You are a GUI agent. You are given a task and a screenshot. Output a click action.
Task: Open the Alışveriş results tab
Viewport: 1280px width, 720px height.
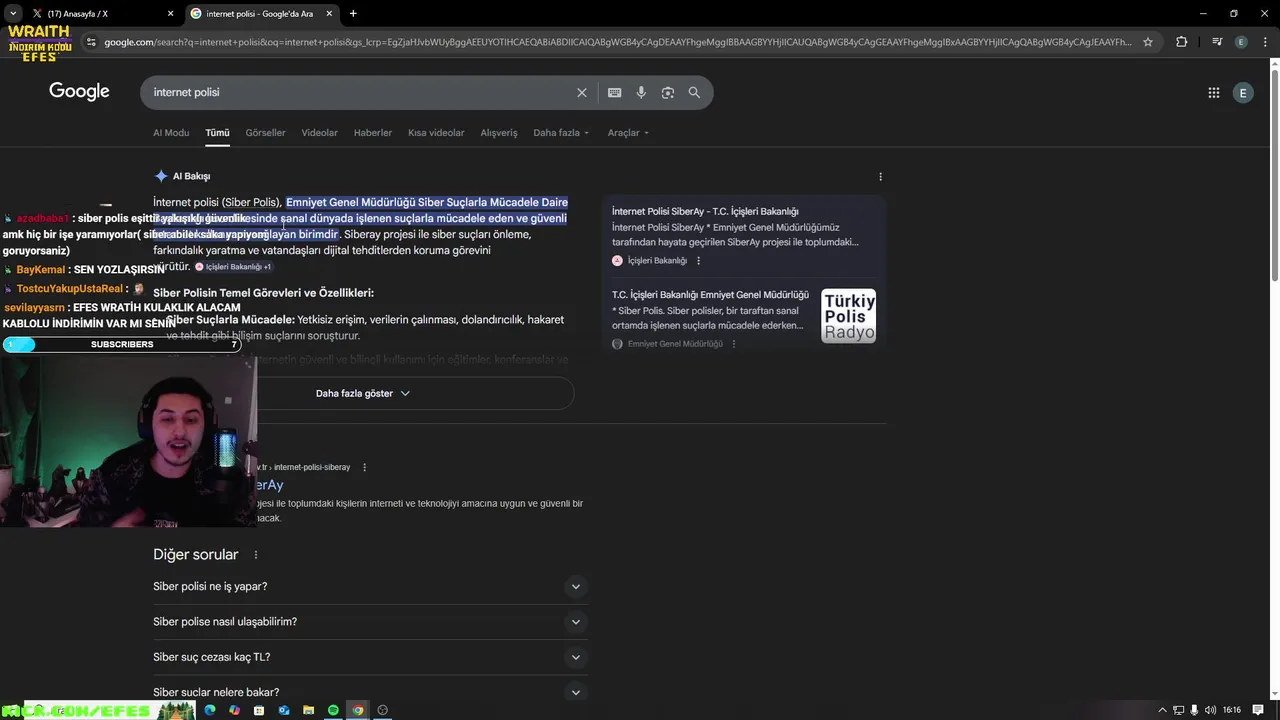click(x=499, y=132)
